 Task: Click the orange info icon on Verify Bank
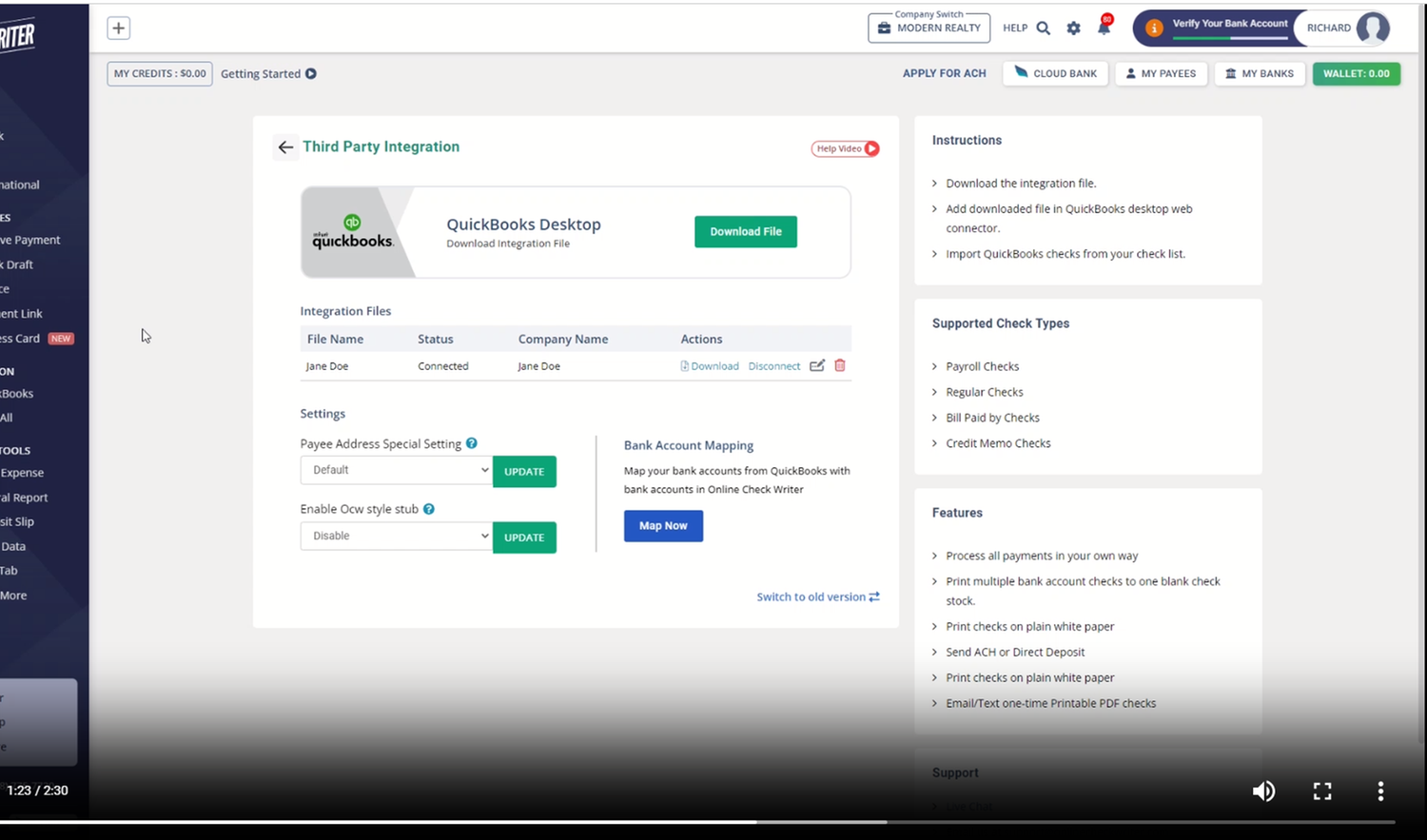pyautogui.click(x=1154, y=29)
